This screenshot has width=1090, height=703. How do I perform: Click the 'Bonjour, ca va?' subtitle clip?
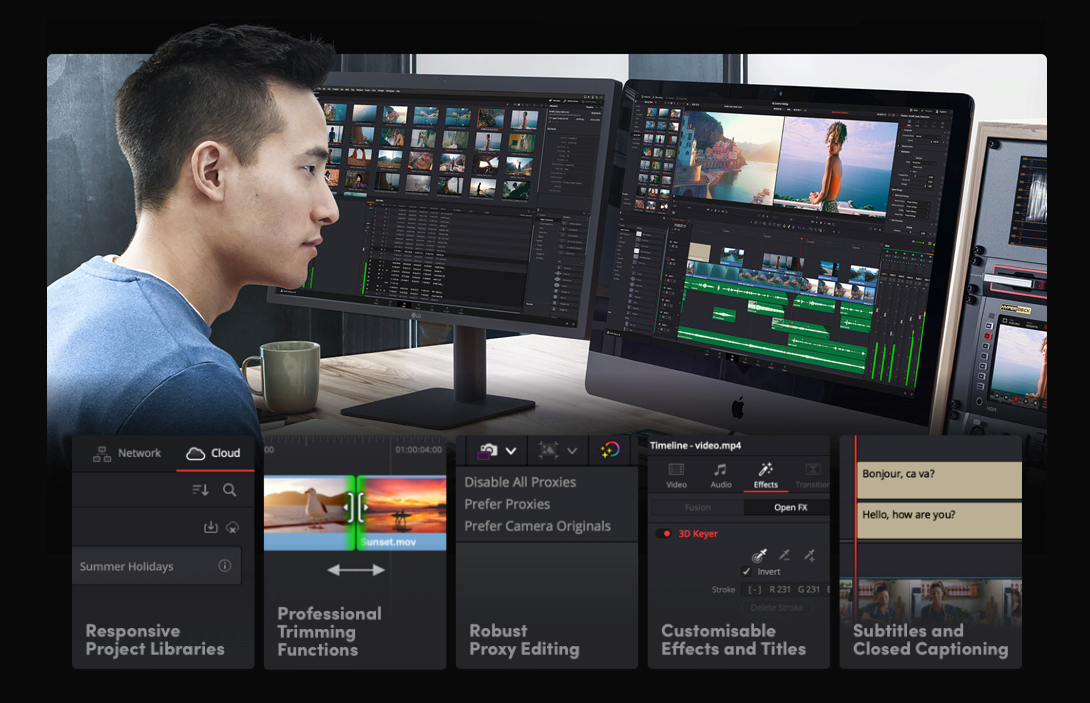coord(938,480)
